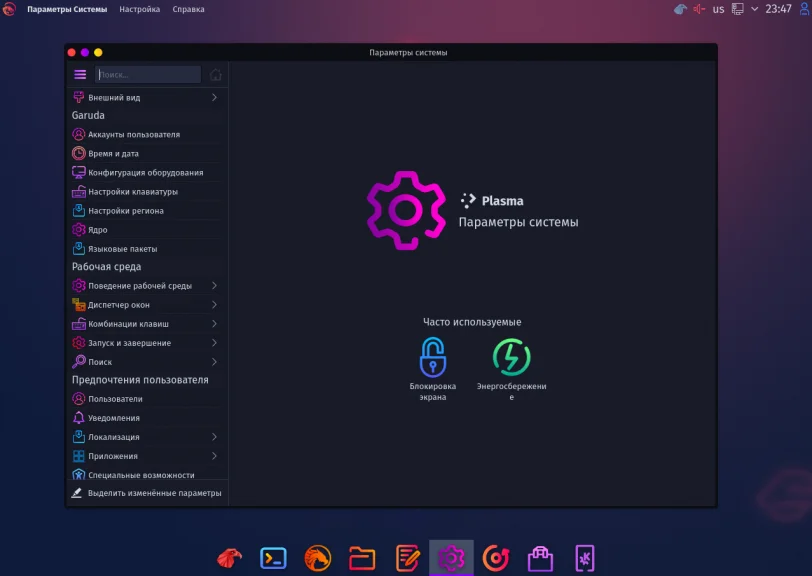Open the file manager icon in the dock
812x576 pixels.
pyautogui.click(x=363, y=557)
